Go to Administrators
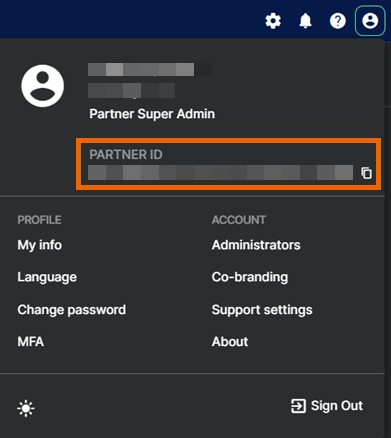The height and width of the screenshot is (438, 391). [x=256, y=245]
